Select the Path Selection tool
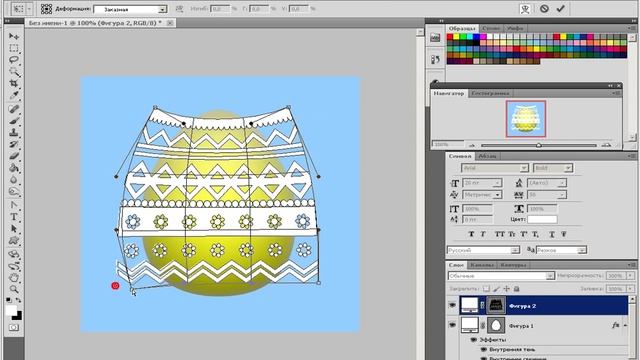Viewport: 640px width, 360px height. [14, 229]
